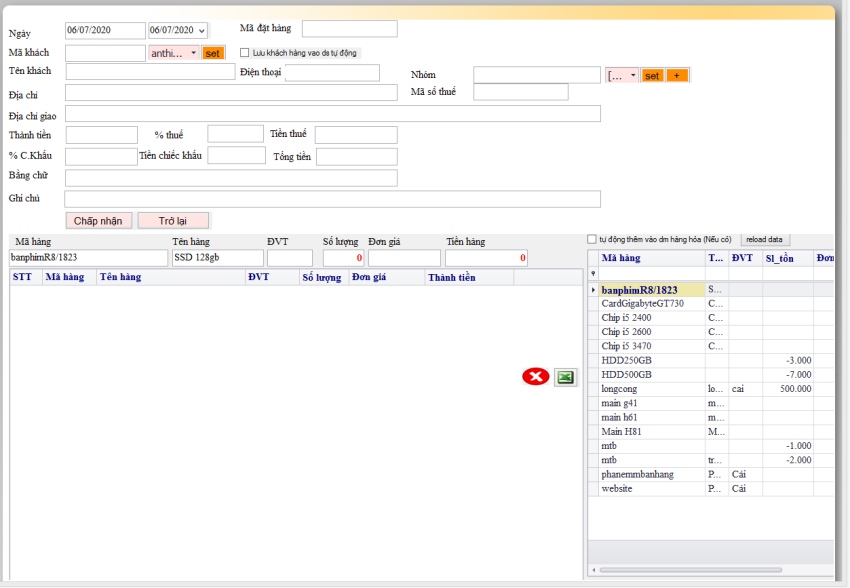The width and height of the screenshot is (850, 588).
Task: Click the Trở lại button
Action: (173, 221)
